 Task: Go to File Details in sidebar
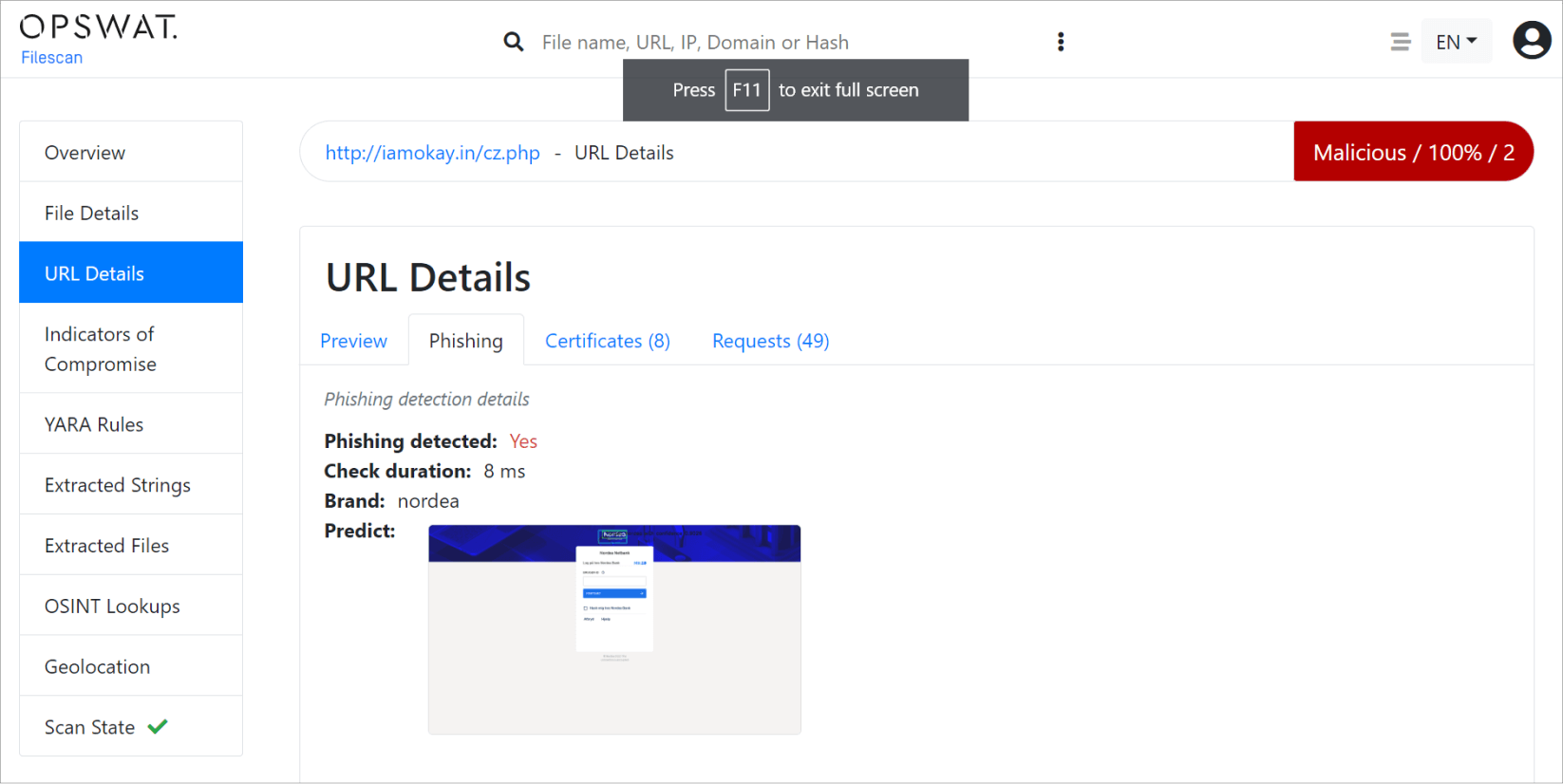131,213
